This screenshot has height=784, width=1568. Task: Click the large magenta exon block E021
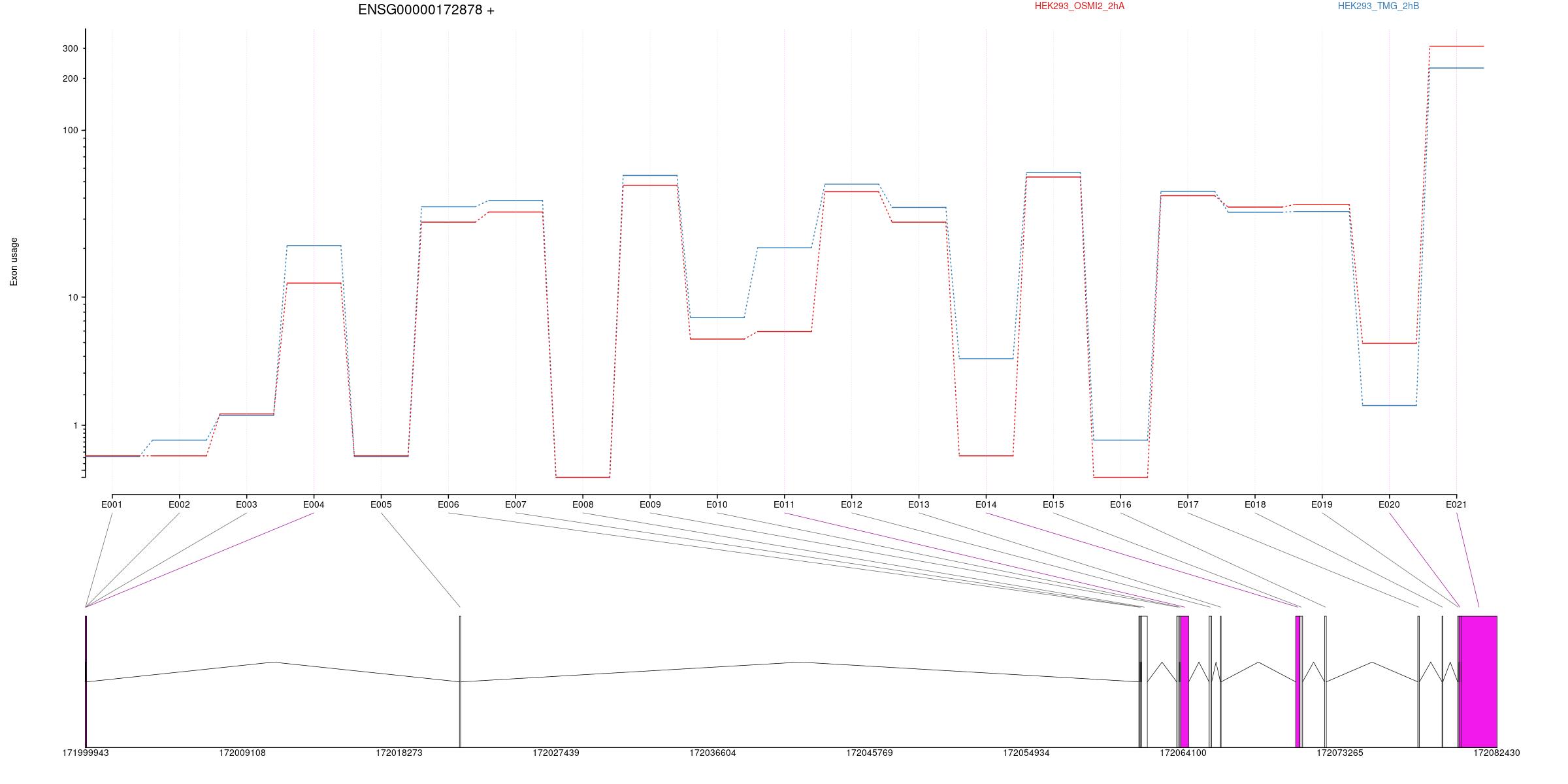coord(1479,681)
